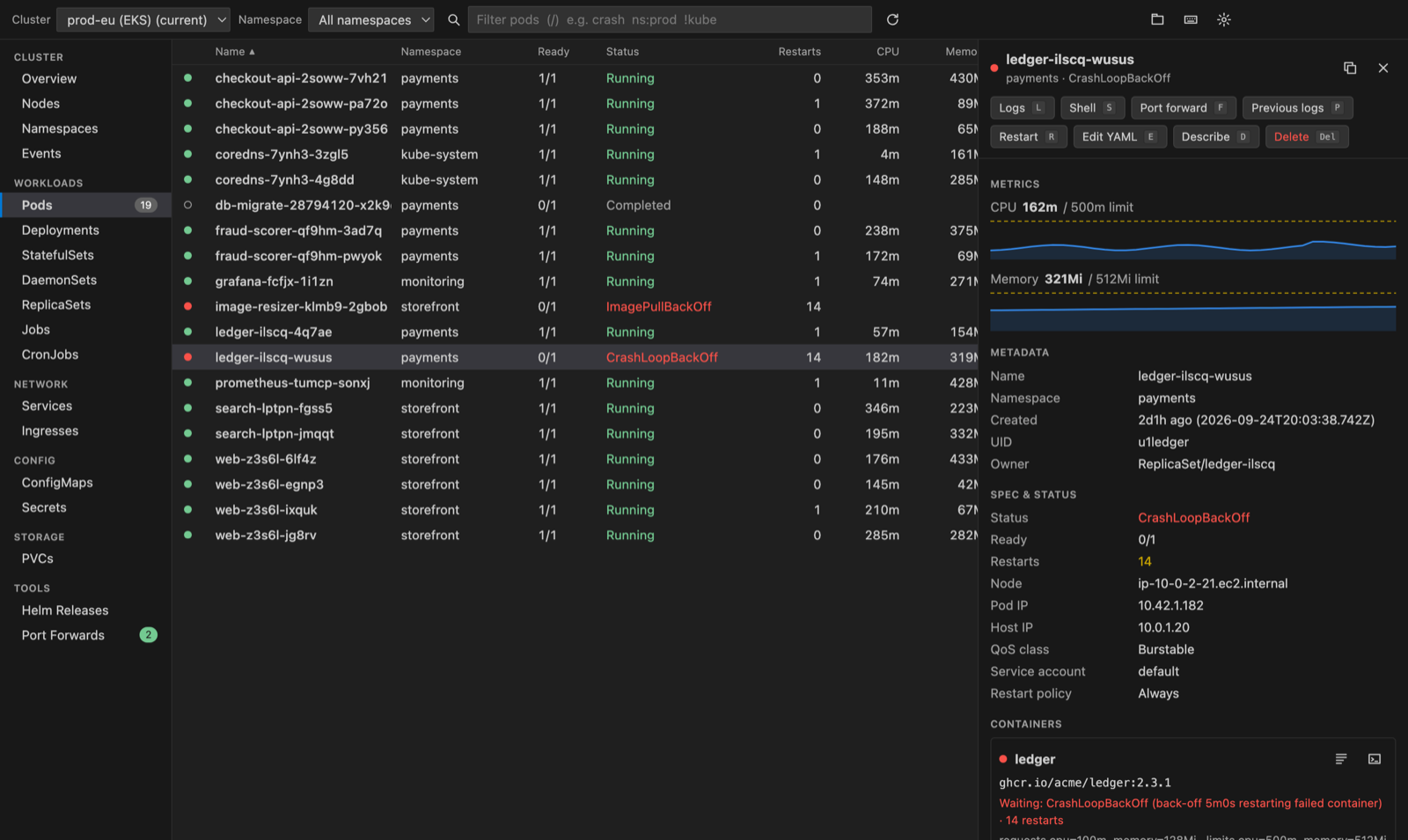
Task: Click the Restarts column header
Action: pos(799,52)
